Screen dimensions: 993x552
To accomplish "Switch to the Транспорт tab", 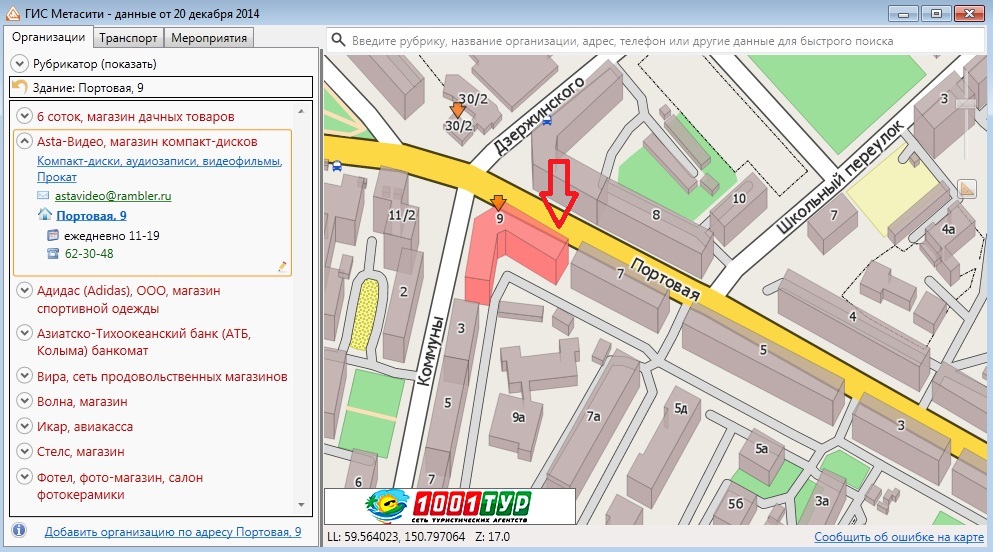I will click(x=127, y=38).
